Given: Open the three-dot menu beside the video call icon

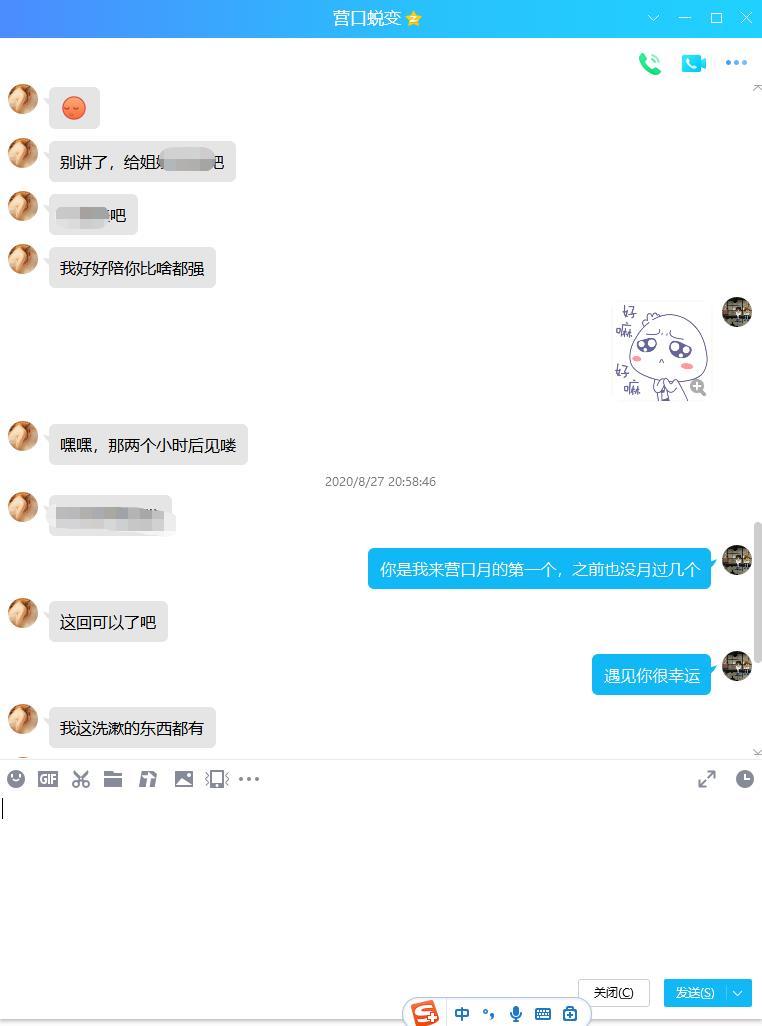Looking at the screenshot, I should (x=736, y=63).
